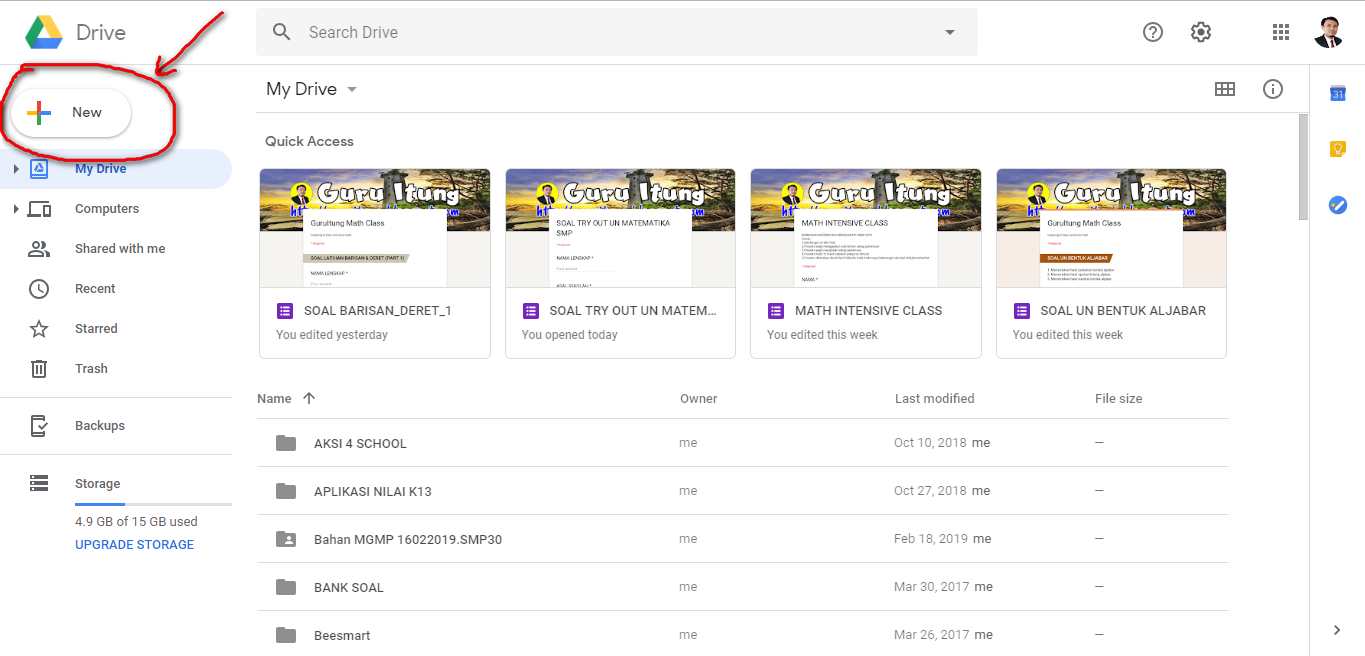Open SOAL TRY OUT UN MATEM thumbnail
This screenshot has height=656, width=1365.
point(620,228)
